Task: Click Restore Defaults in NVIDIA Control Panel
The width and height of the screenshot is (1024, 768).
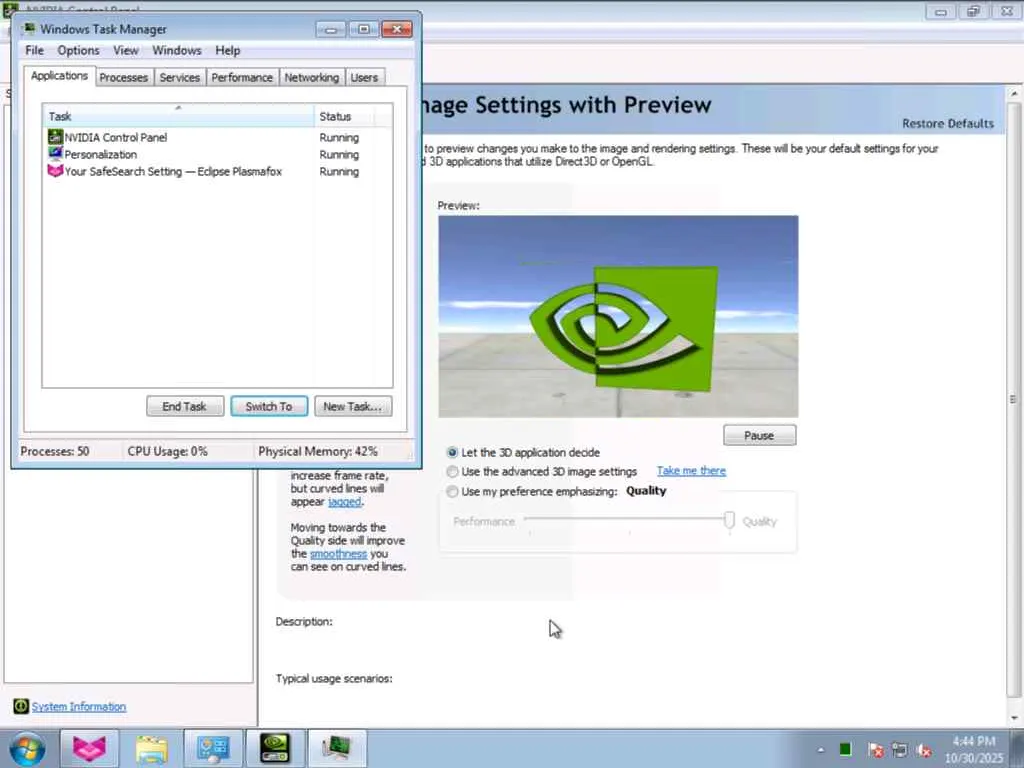Action: (x=948, y=123)
